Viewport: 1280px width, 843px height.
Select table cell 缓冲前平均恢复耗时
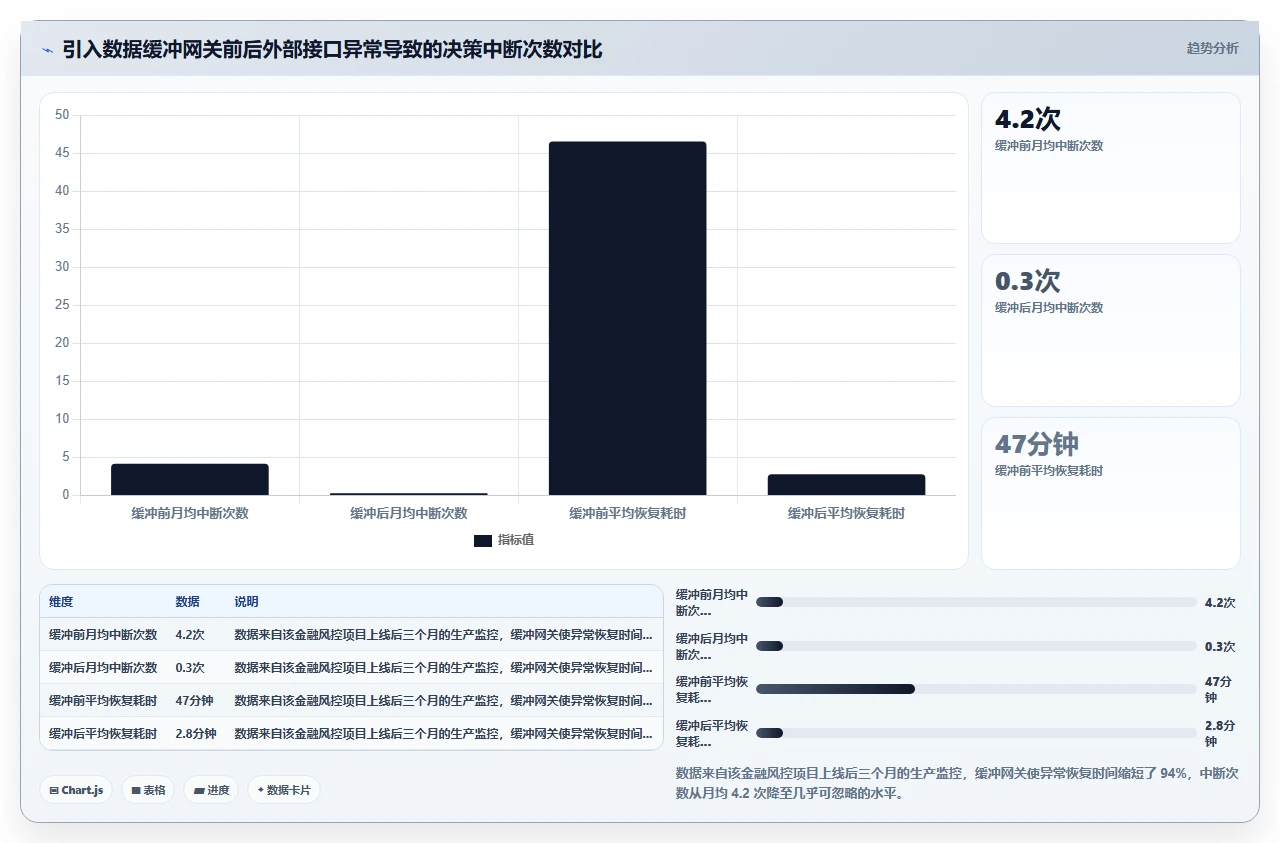coord(103,701)
